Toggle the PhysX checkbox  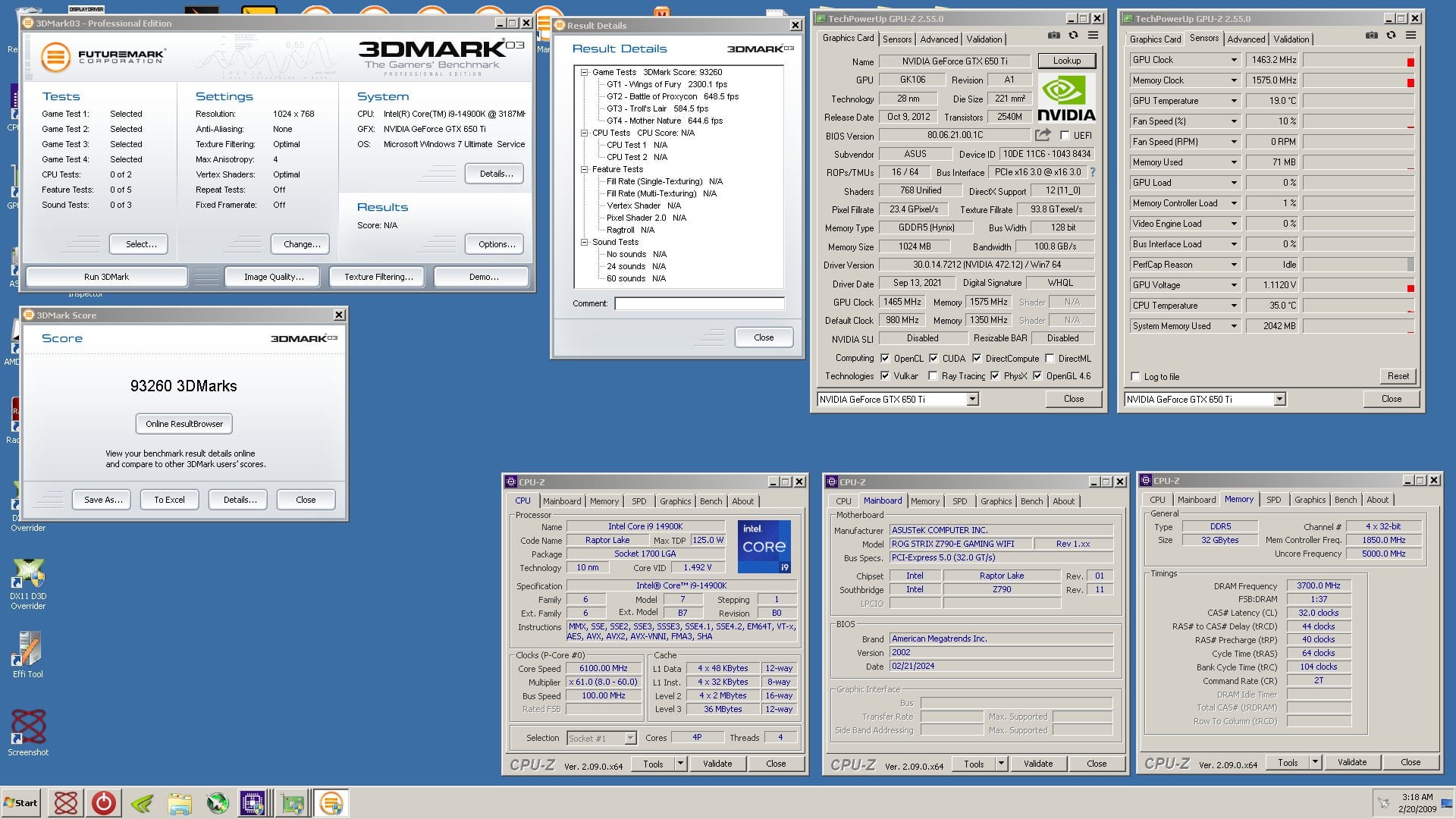click(995, 375)
